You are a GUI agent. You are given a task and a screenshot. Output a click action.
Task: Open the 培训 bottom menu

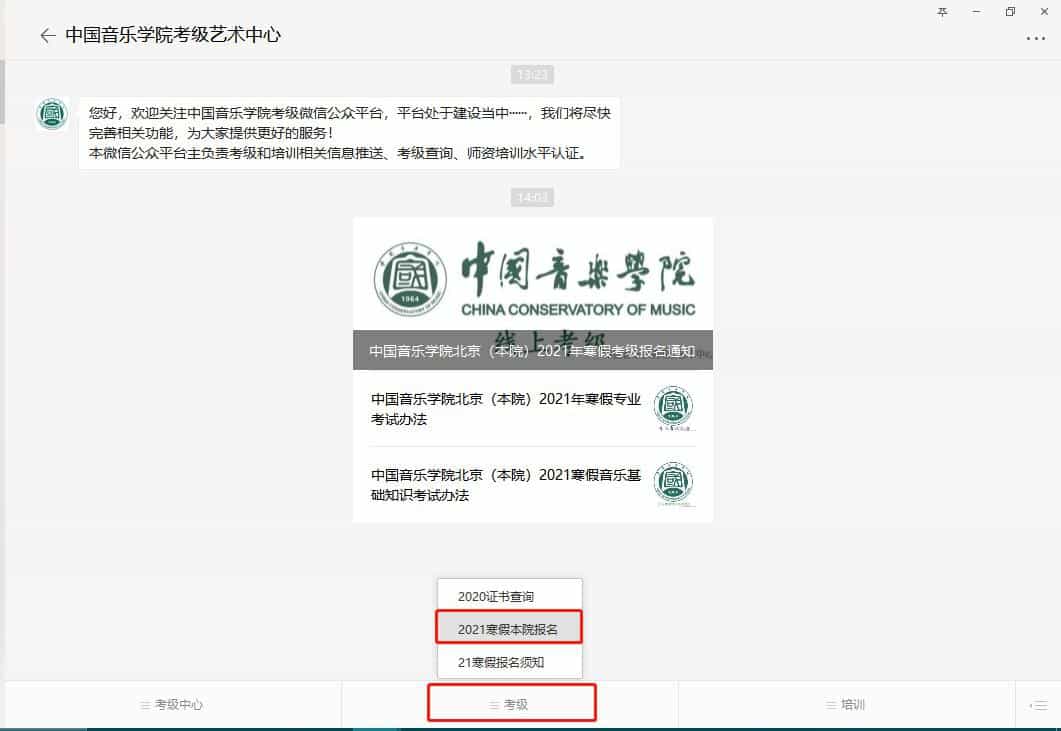click(846, 705)
